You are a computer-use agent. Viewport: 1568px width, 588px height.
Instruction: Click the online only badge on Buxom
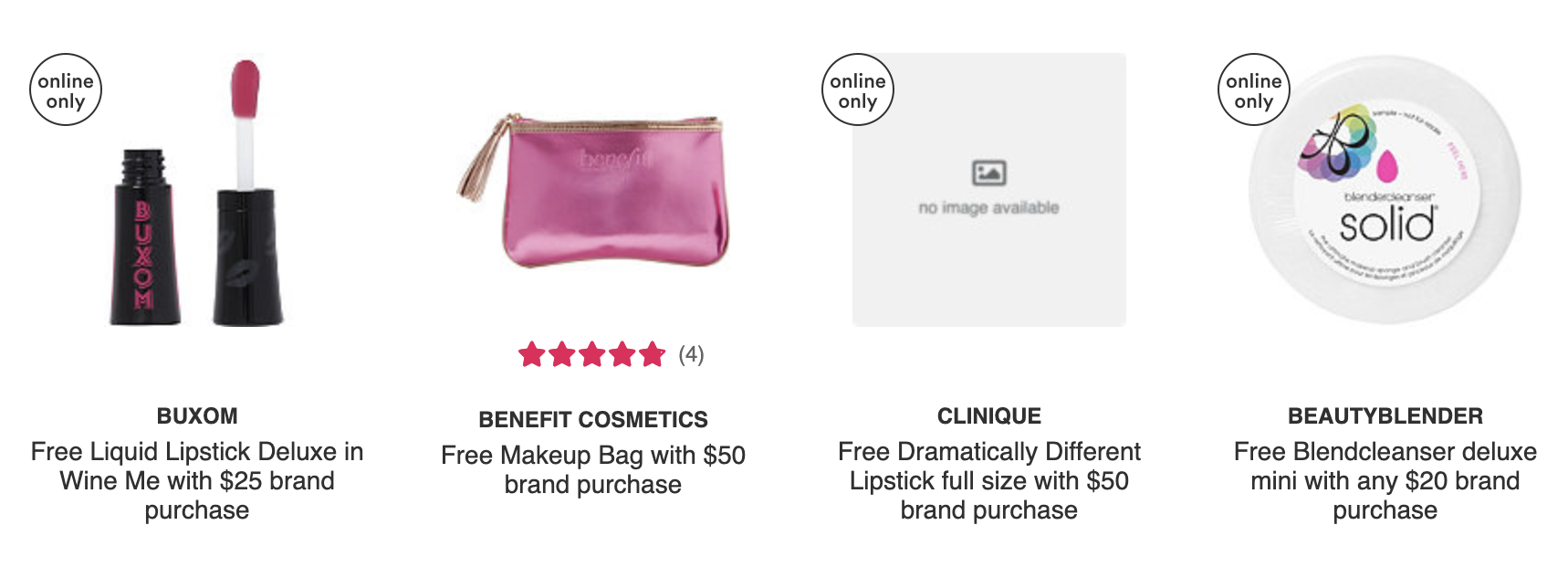[66, 89]
